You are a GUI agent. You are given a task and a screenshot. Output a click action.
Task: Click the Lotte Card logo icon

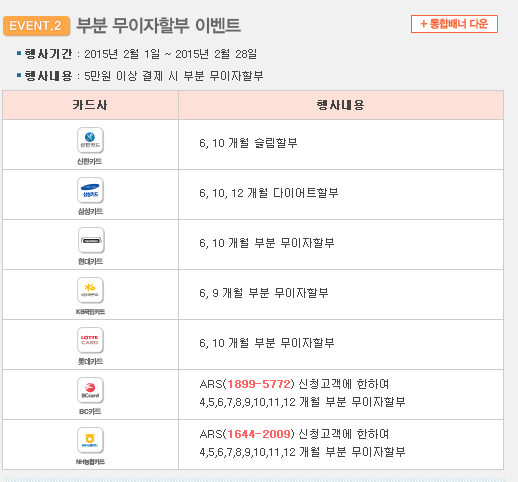tap(90, 340)
